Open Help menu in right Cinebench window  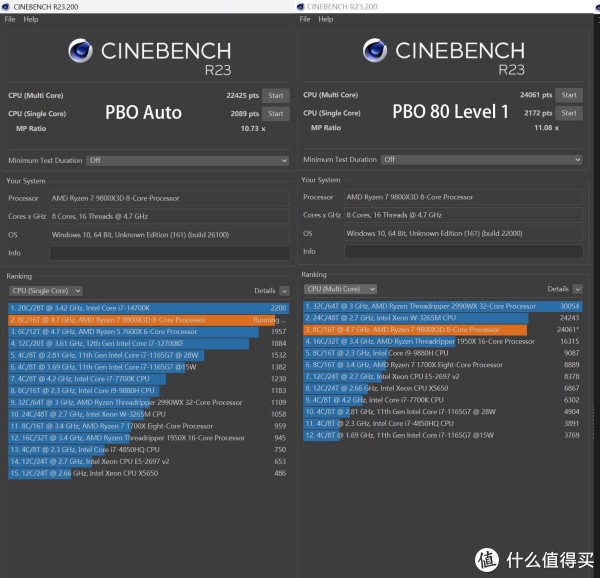326,19
